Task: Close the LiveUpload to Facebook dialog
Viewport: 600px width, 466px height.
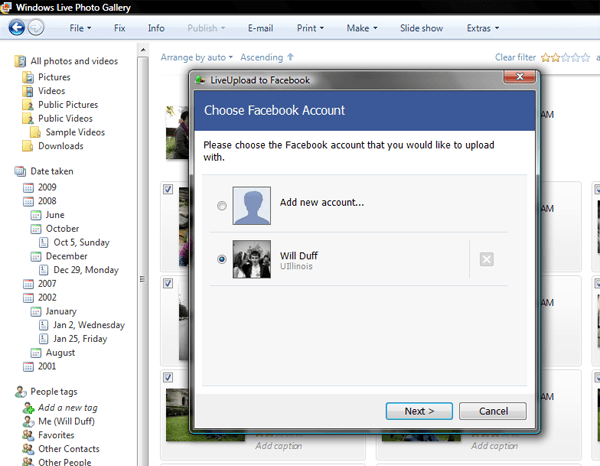Action: pos(520,77)
